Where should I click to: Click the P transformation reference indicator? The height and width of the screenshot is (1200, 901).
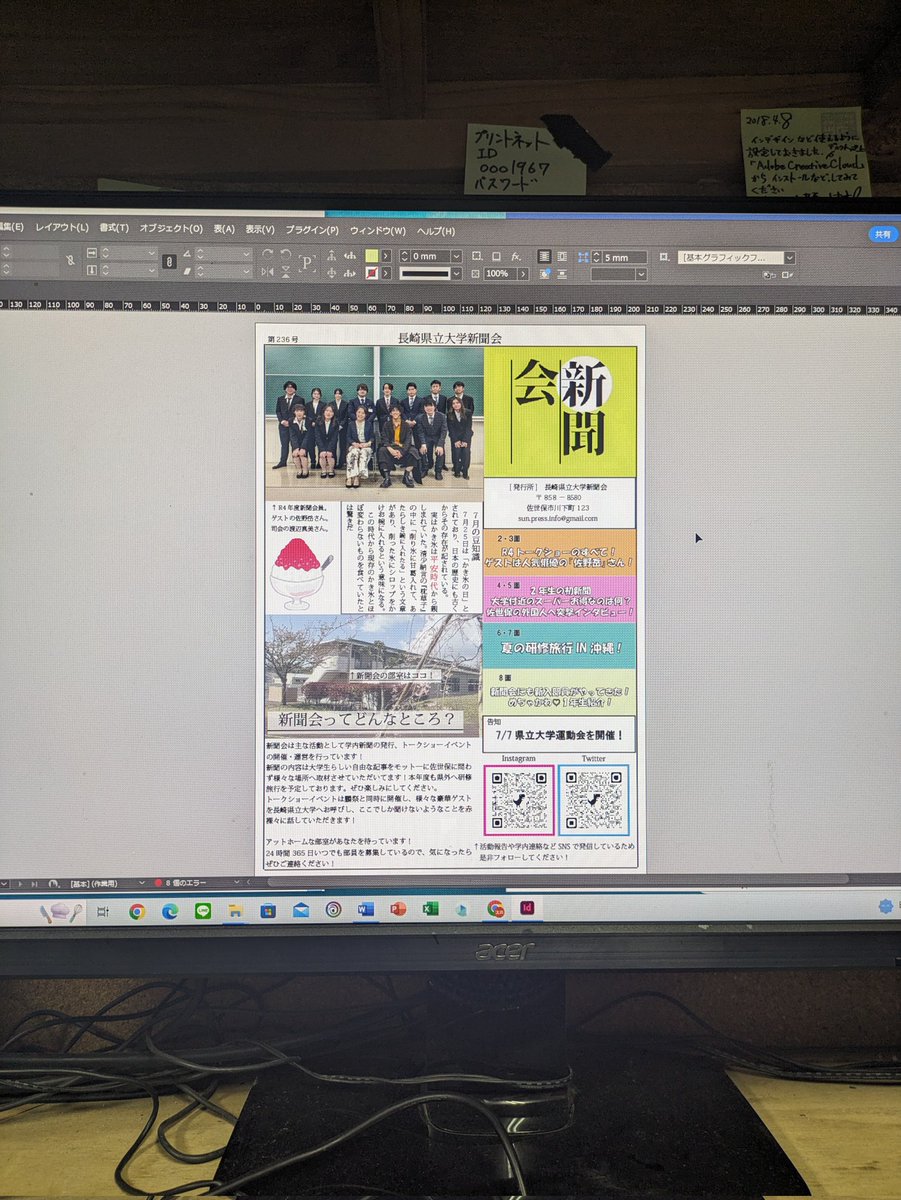[306, 263]
